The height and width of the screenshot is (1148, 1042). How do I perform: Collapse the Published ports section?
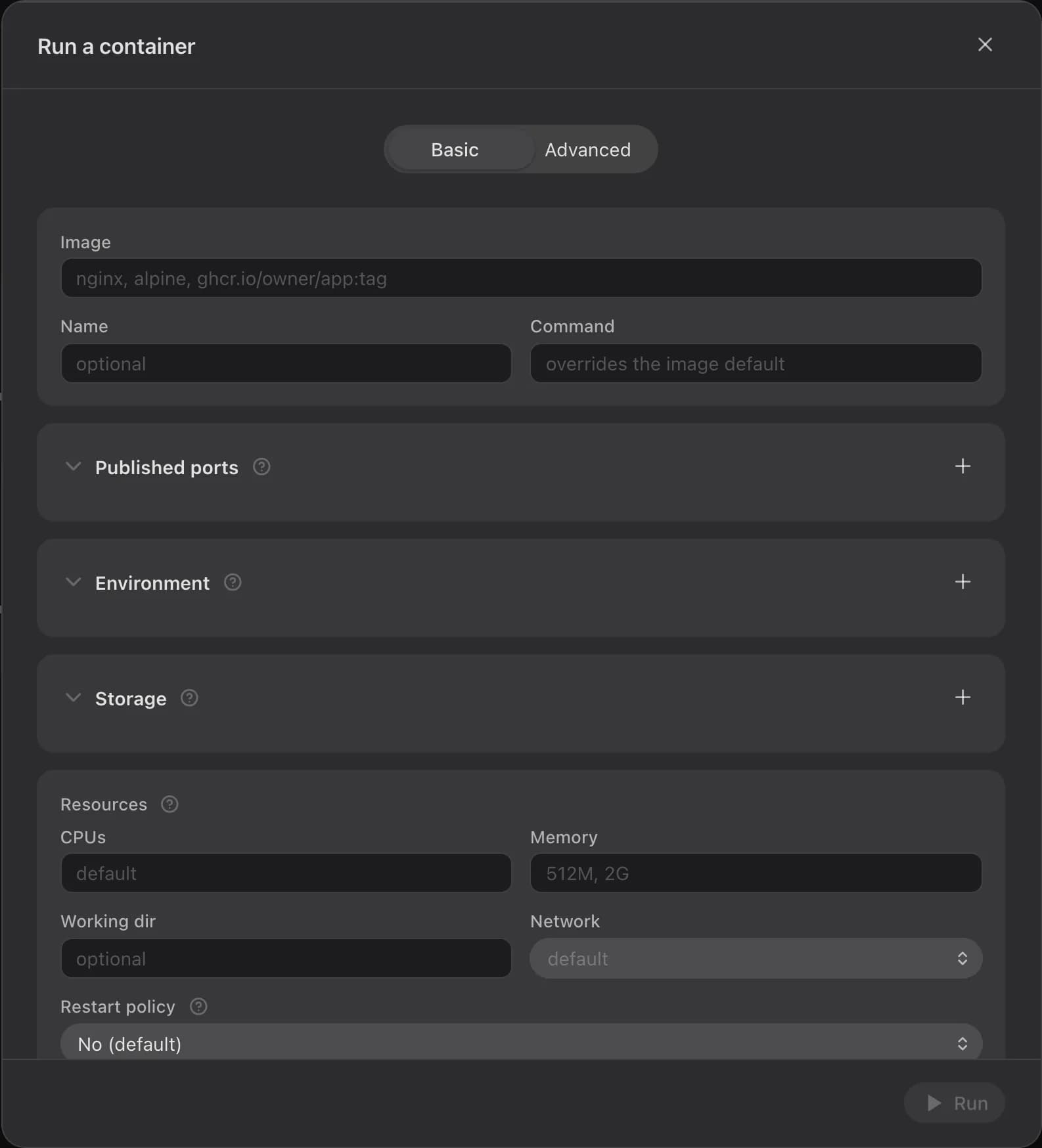pyautogui.click(x=74, y=467)
